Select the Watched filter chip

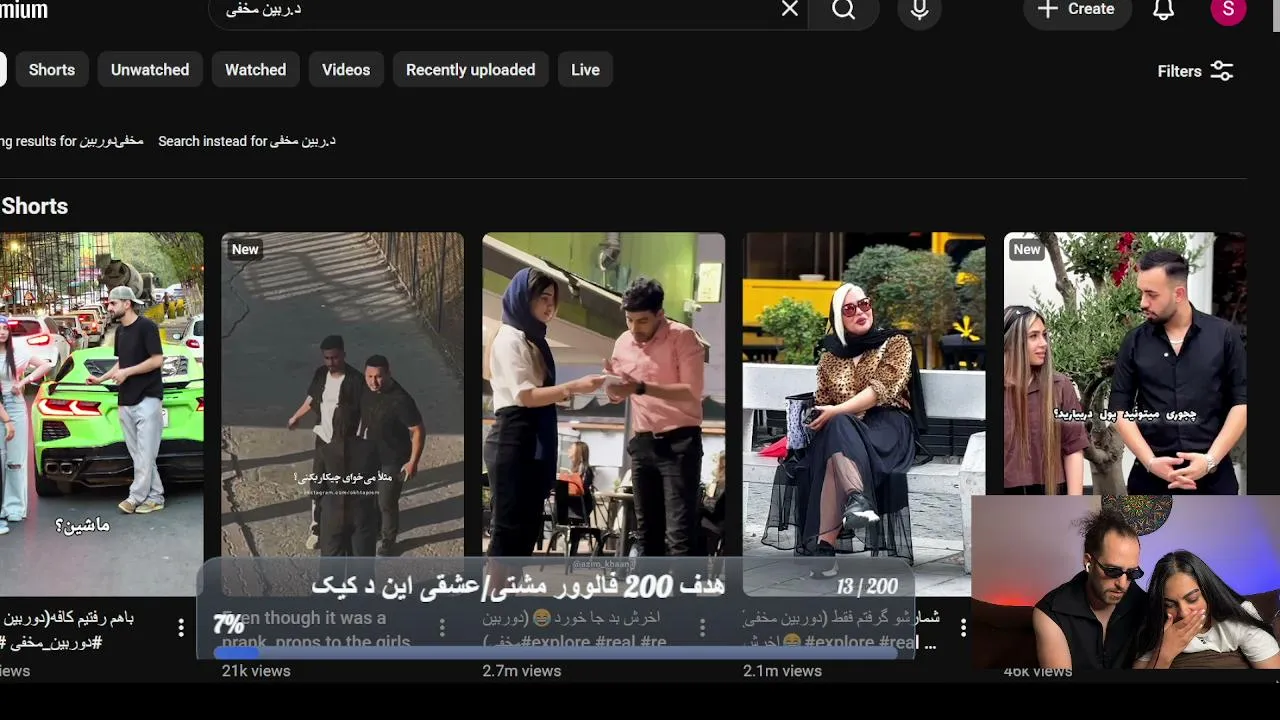click(x=255, y=70)
